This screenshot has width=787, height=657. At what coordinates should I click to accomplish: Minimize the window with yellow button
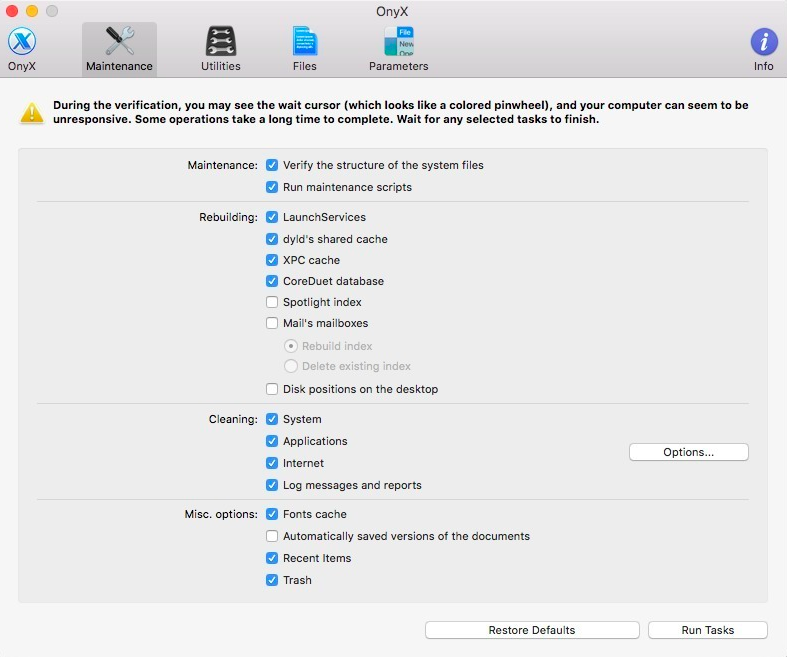click(32, 11)
